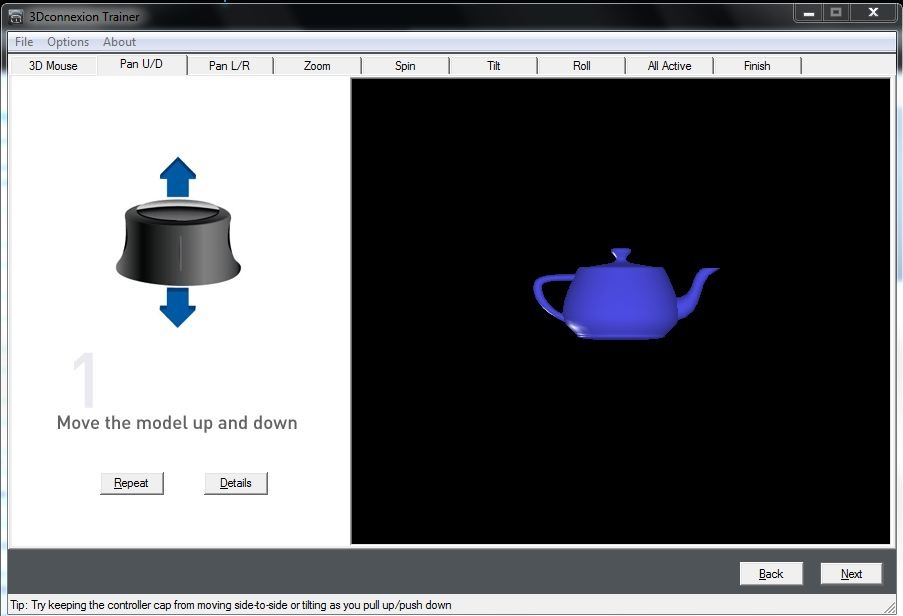Switch to the Finish tab
Viewport: 903px width, 616px height.
[757, 66]
